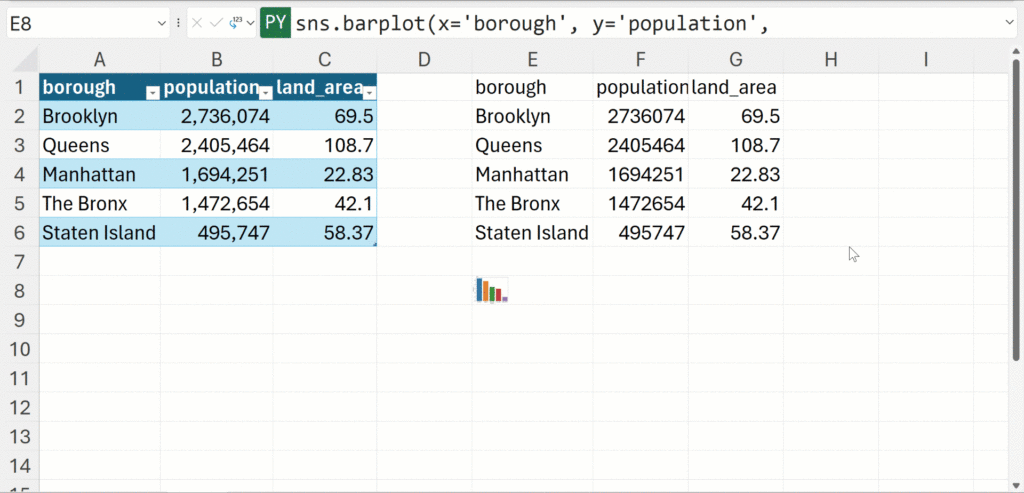Click the Select All corner triangle
Screen dimensions: 1024x493
tap(26, 60)
